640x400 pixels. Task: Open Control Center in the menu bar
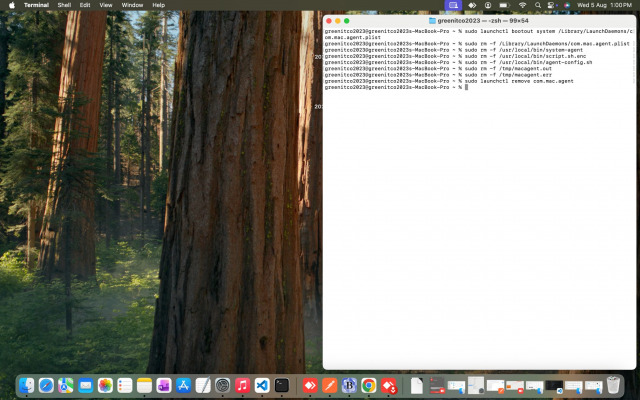552,5
